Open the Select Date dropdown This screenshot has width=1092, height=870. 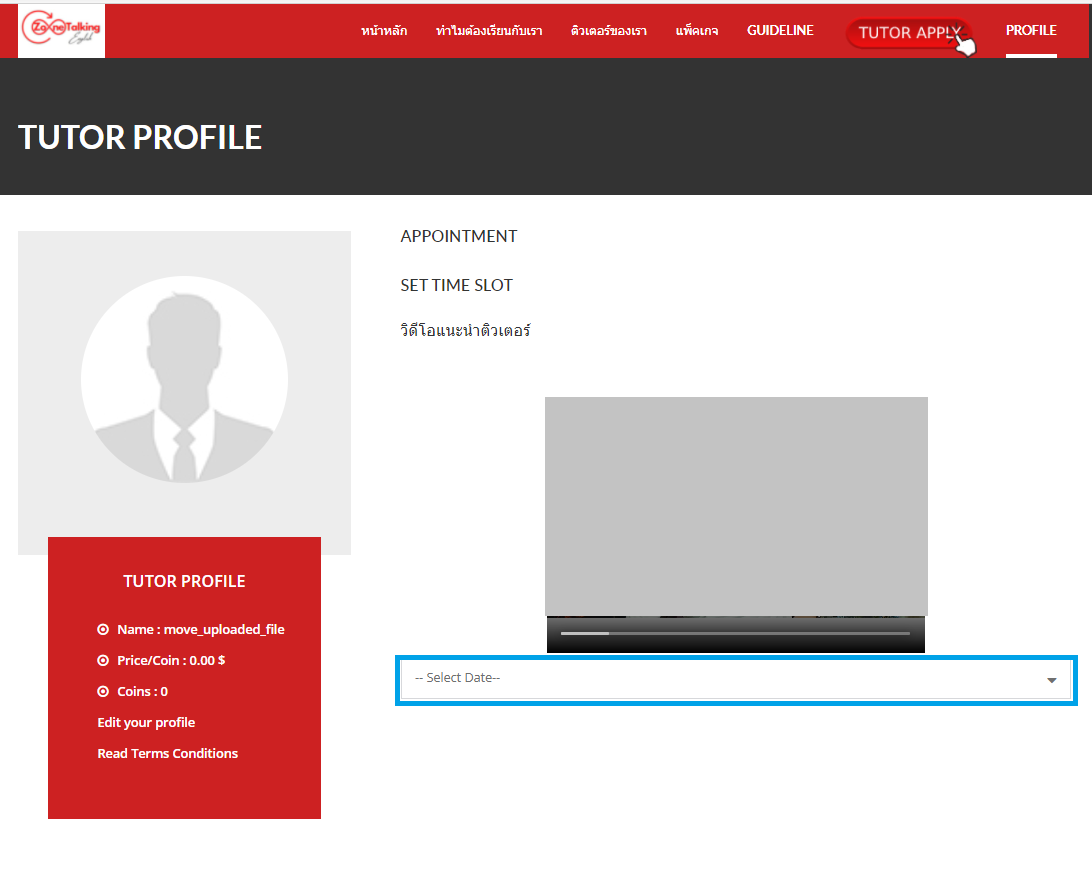736,680
